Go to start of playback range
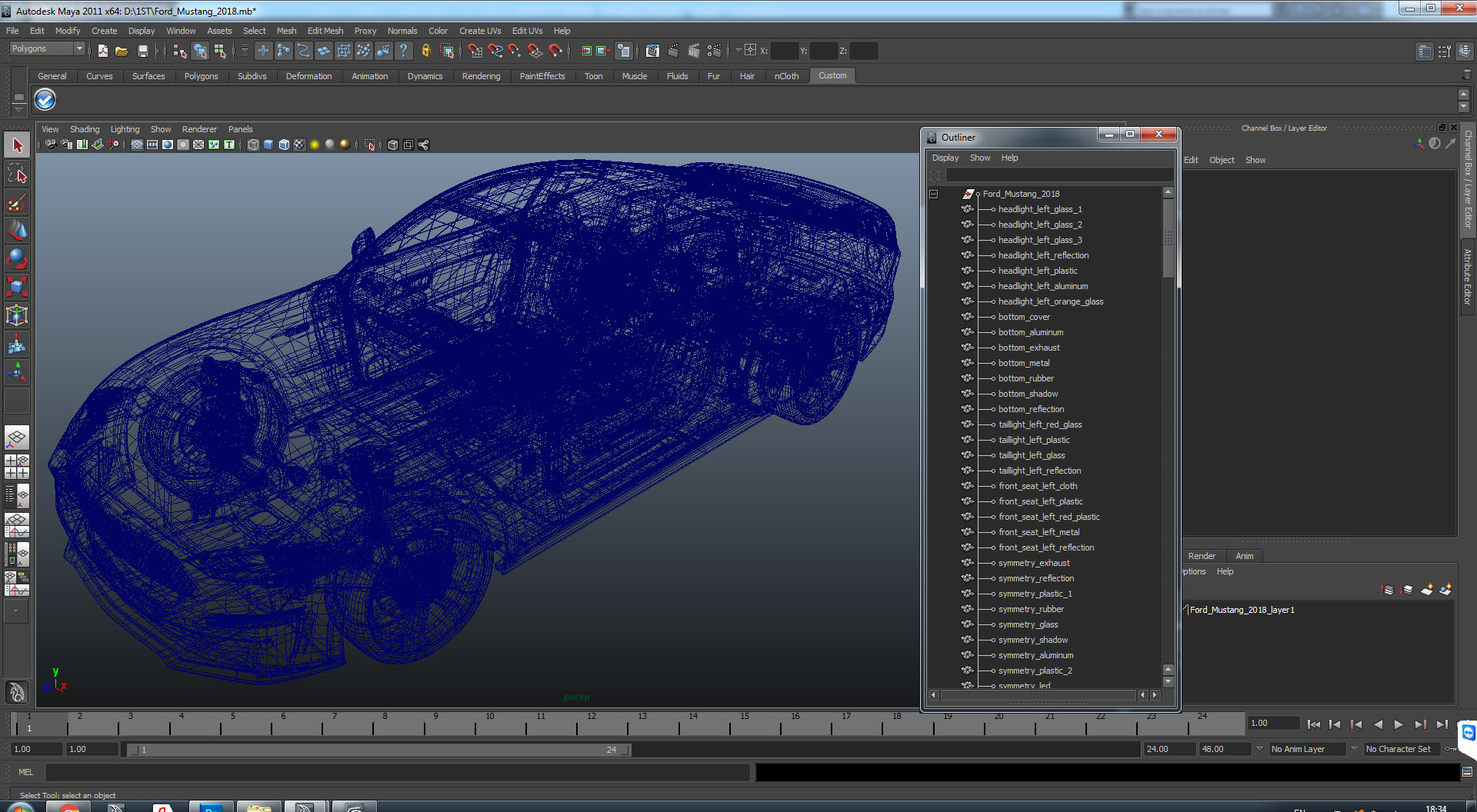Viewport: 1477px width, 812px height. point(1314,724)
